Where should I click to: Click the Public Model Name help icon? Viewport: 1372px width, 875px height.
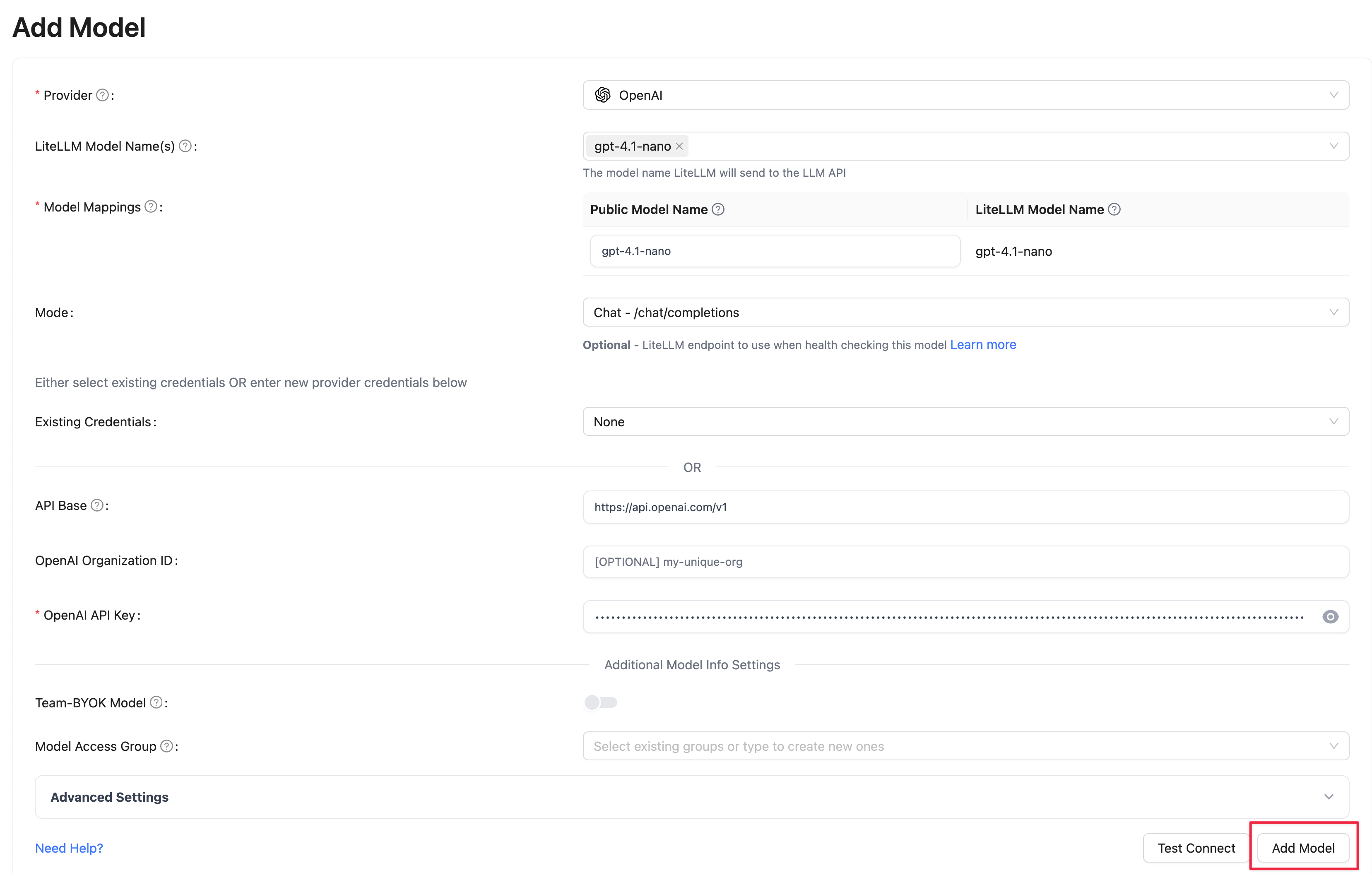click(718, 209)
